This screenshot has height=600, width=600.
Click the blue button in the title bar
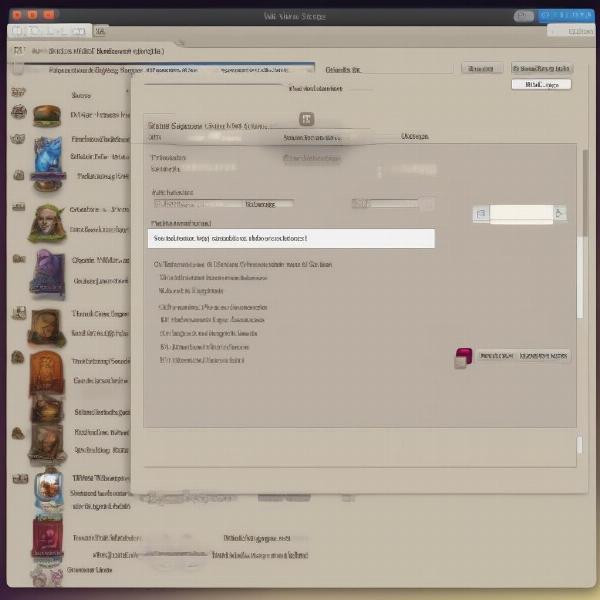[x=566, y=15]
